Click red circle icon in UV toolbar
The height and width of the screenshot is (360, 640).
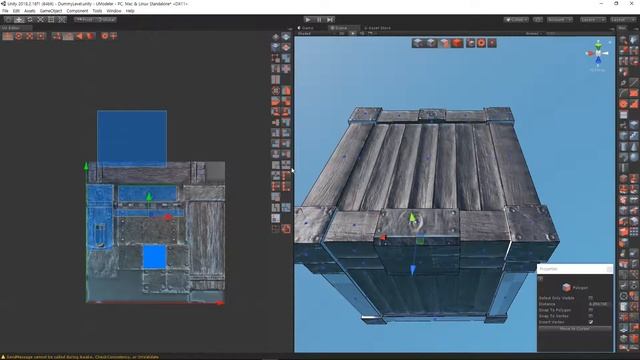[19, 36]
